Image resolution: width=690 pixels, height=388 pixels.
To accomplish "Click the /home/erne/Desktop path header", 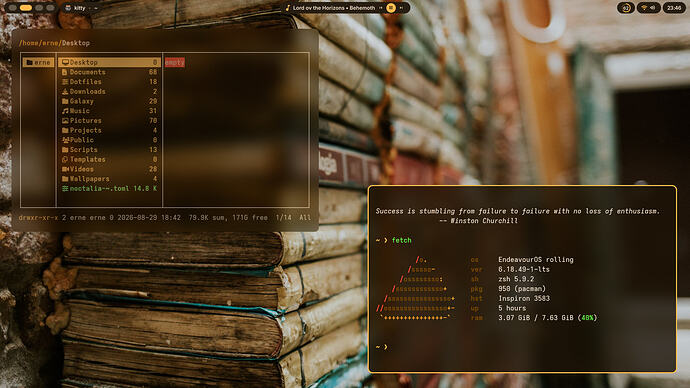I will [x=54, y=43].
